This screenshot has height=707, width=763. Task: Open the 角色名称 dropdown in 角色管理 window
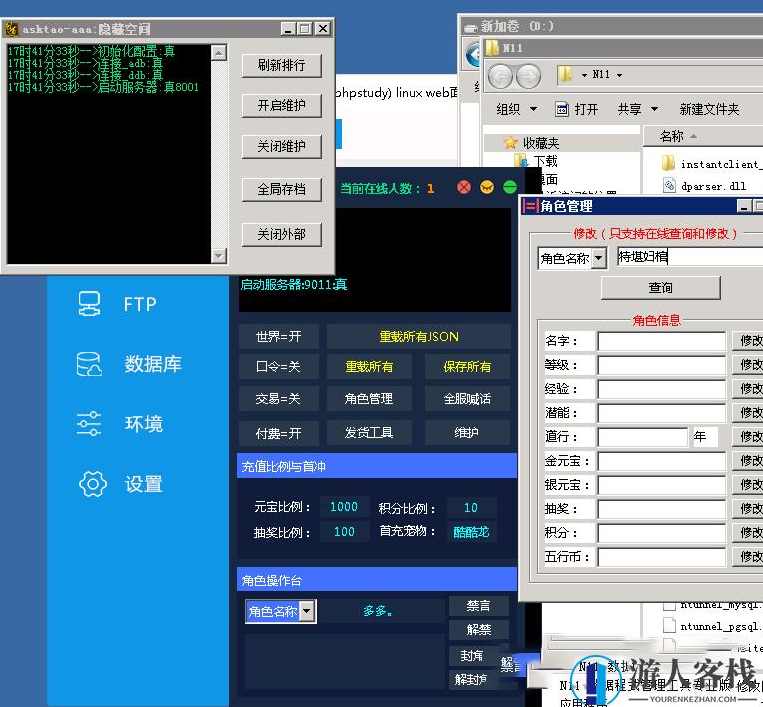pyautogui.click(x=599, y=258)
